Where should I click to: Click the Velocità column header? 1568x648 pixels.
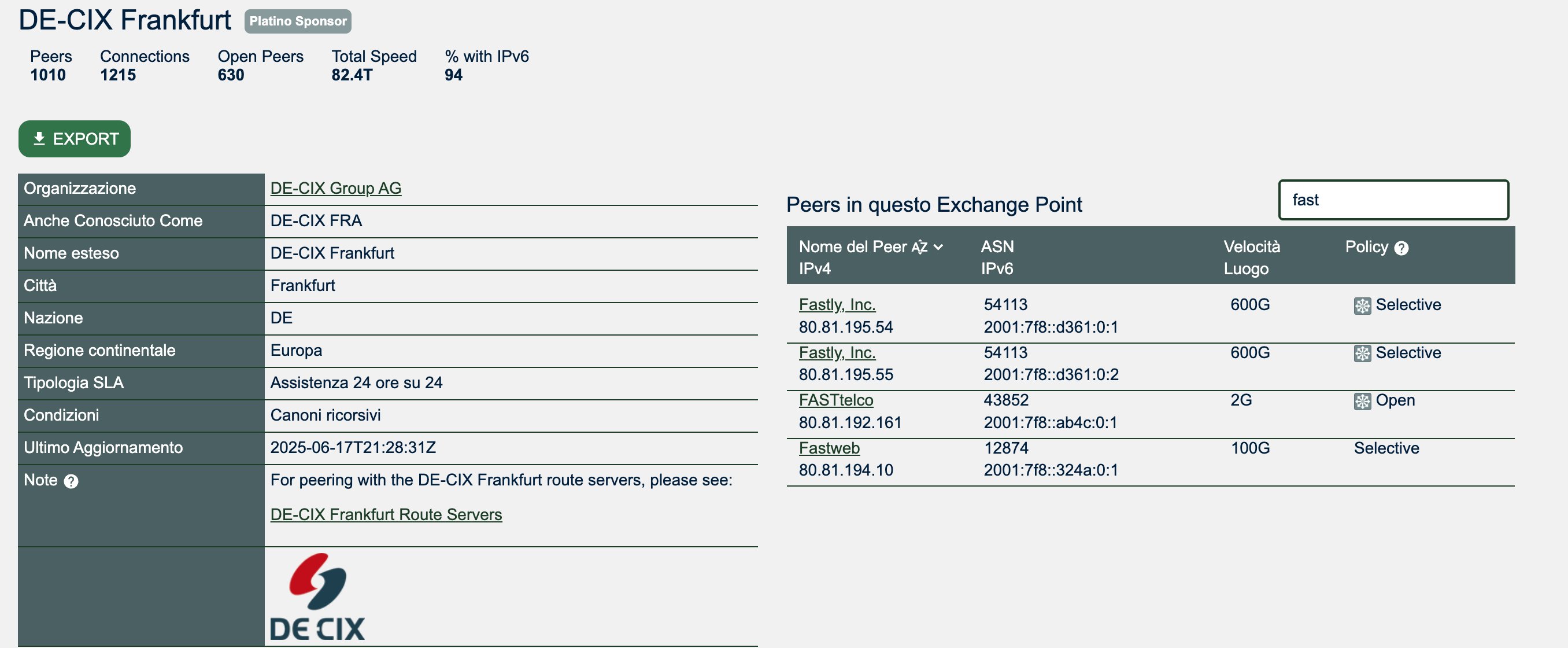click(1252, 246)
